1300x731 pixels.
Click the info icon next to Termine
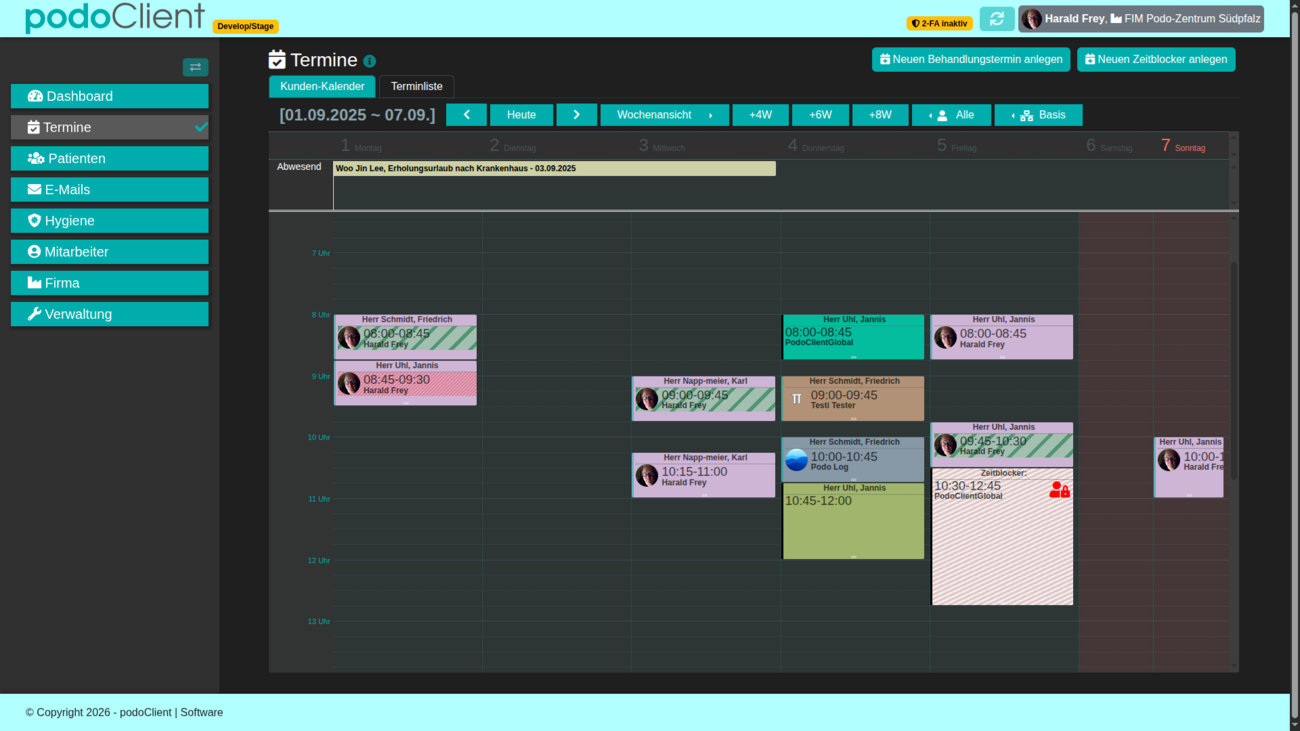coord(369,61)
